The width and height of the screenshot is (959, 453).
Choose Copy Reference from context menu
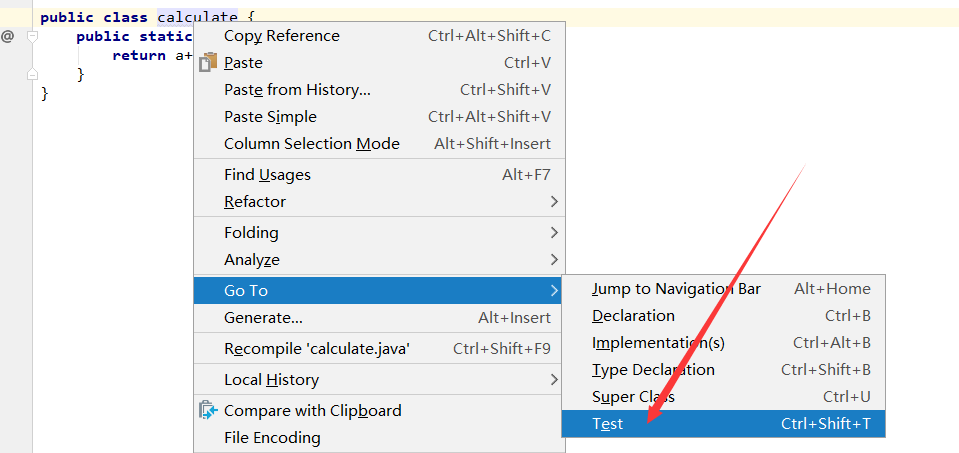pos(282,36)
